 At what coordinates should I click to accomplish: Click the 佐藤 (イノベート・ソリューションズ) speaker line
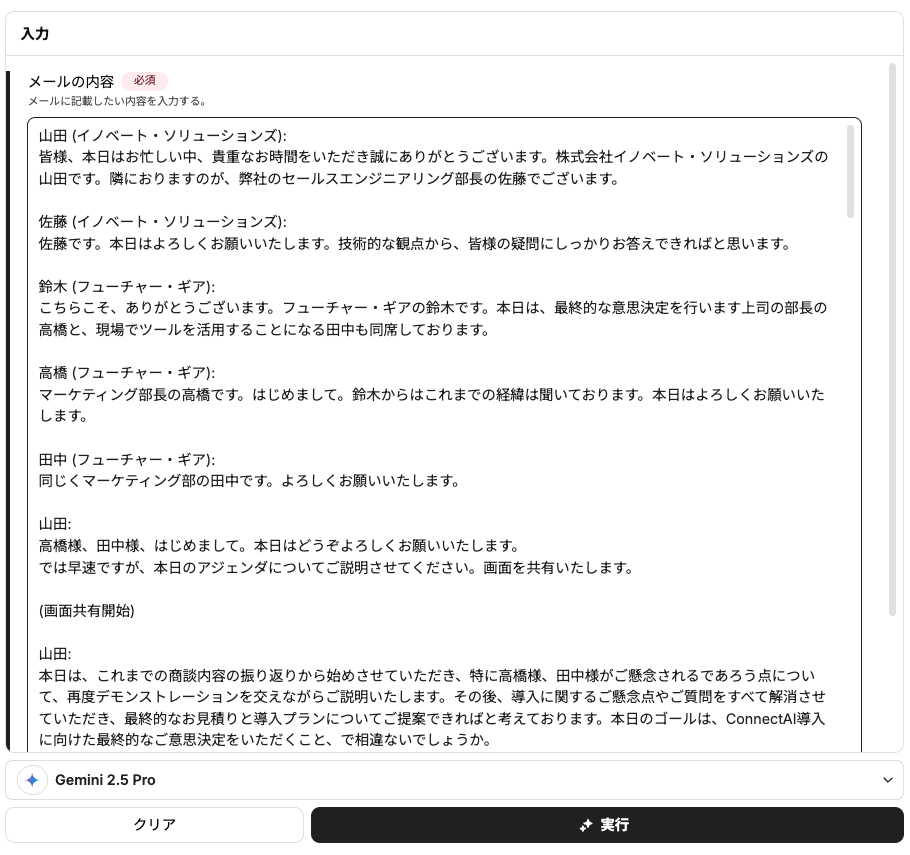[x=162, y=221]
